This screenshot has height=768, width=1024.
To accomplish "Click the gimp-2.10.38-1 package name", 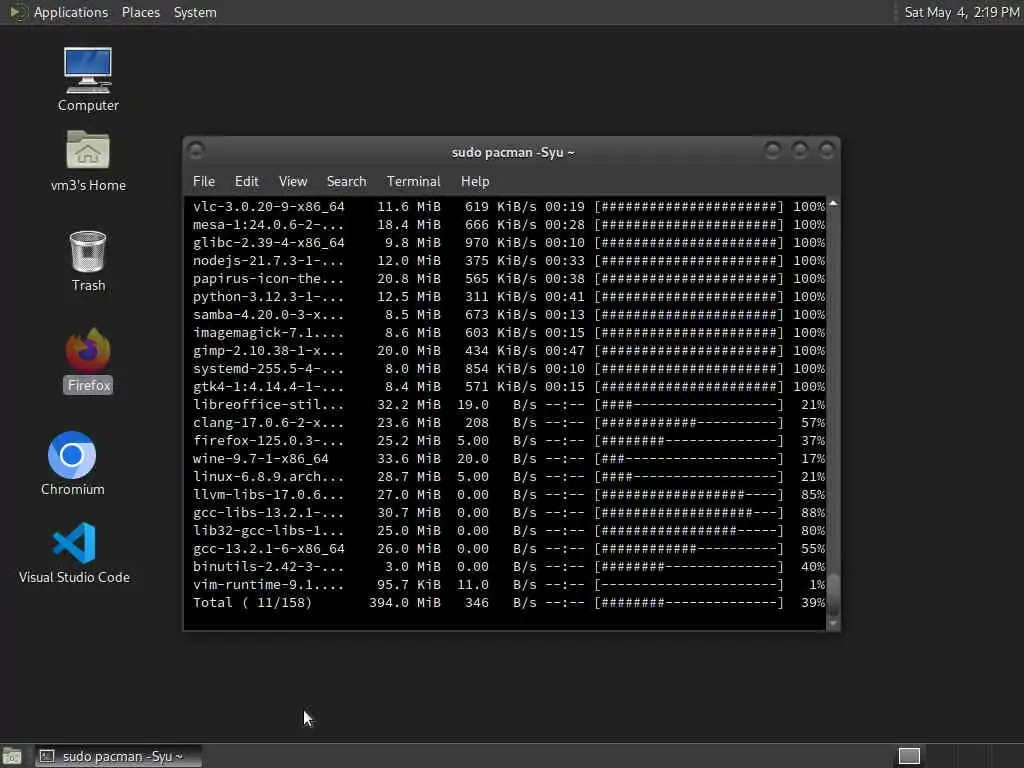I will coord(268,351).
